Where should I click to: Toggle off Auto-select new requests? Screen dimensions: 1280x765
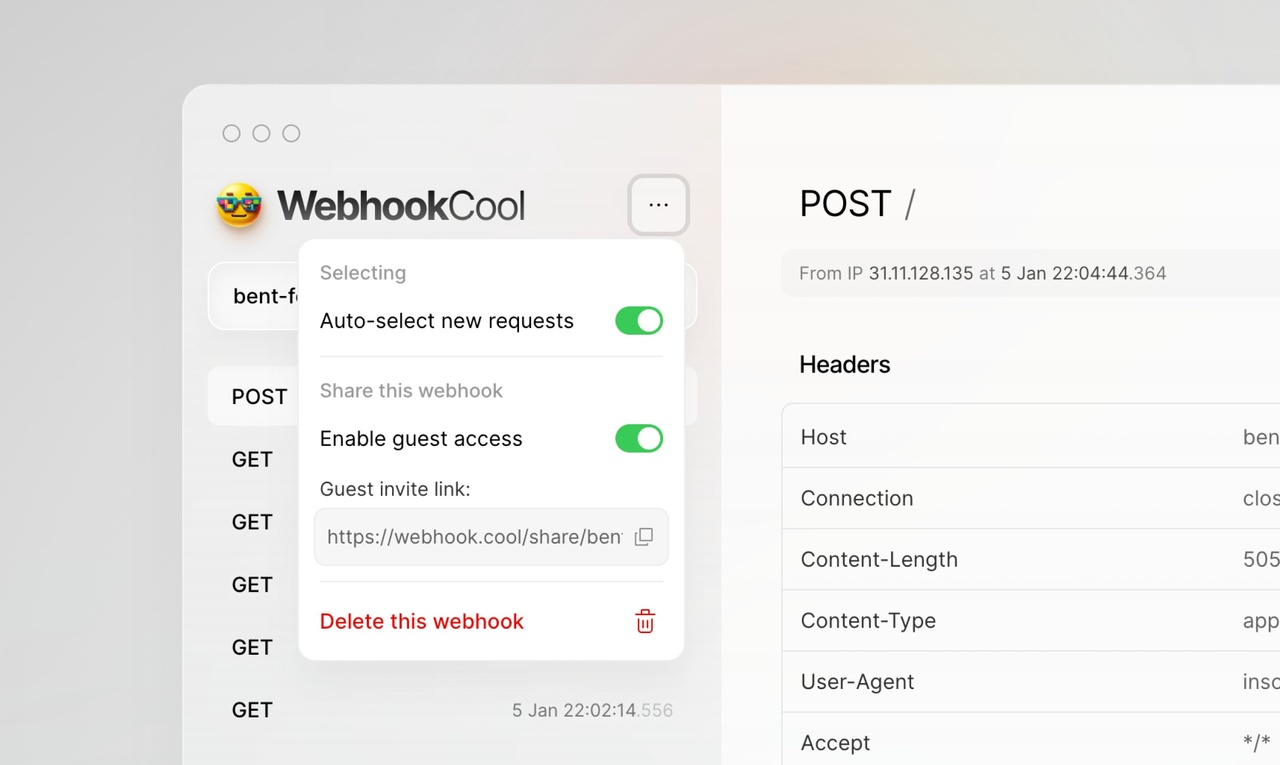tap(639, 320)
